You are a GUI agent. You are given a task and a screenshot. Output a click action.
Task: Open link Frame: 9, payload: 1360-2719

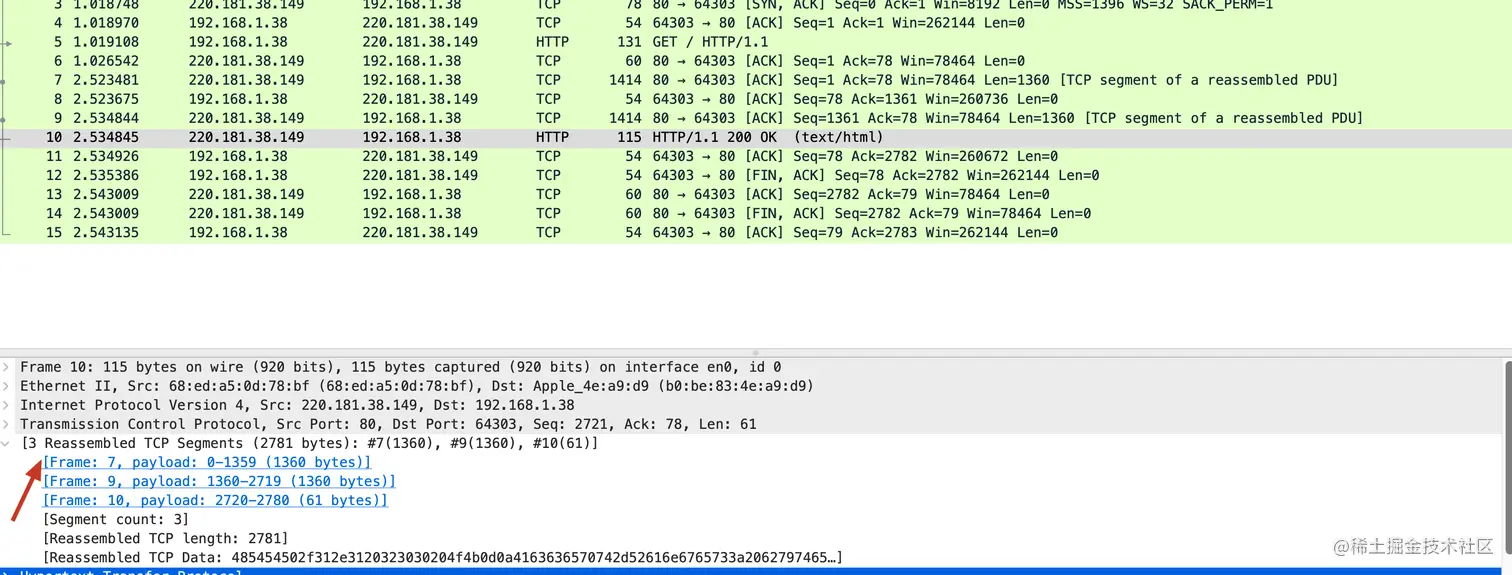pyautogui.click(x=219, y=481)
